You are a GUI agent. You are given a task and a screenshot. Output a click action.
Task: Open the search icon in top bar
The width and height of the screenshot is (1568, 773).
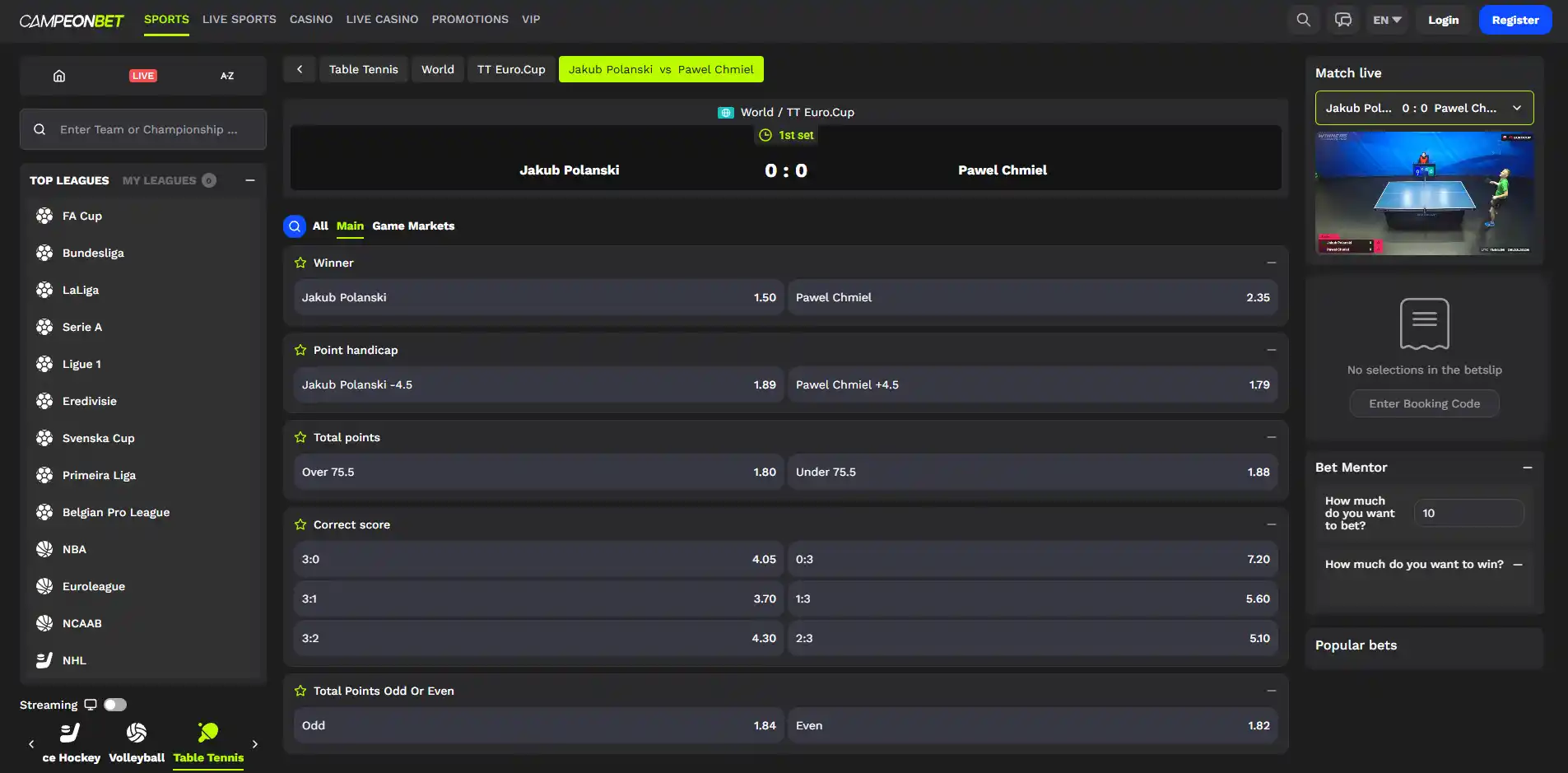coord(1303,20)
